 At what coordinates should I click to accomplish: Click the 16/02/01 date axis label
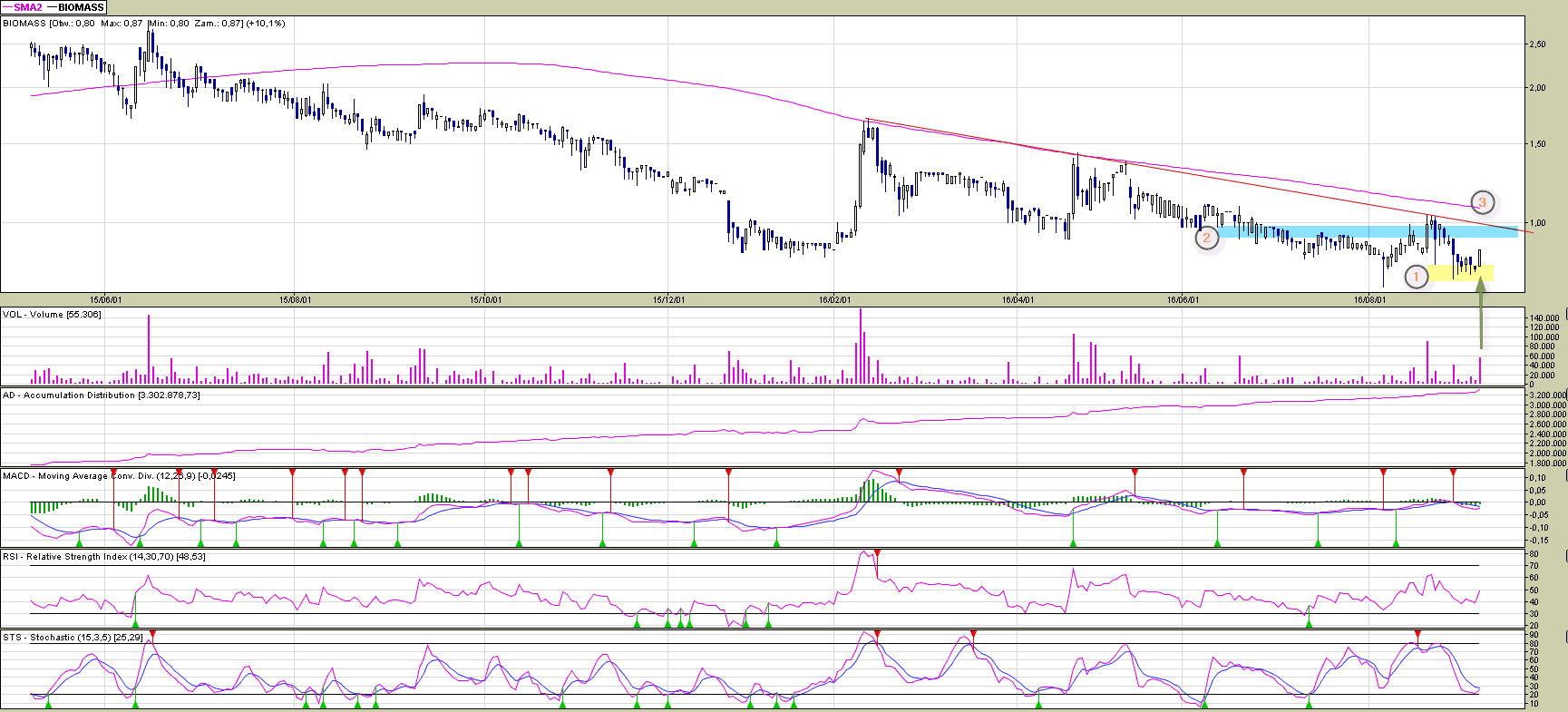coord(834,299)
